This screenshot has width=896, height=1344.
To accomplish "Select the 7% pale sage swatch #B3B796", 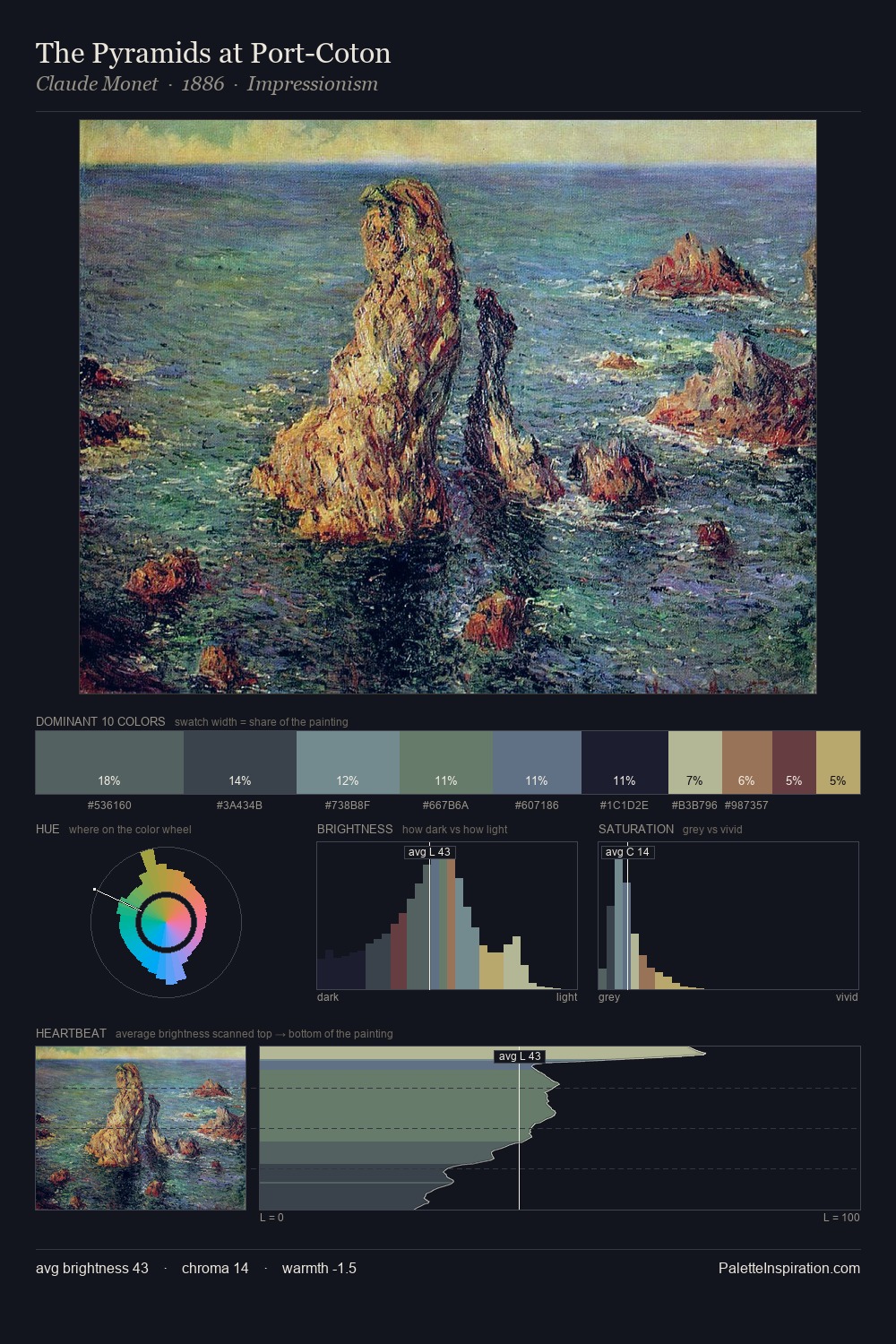I will (x=695, y=762).
